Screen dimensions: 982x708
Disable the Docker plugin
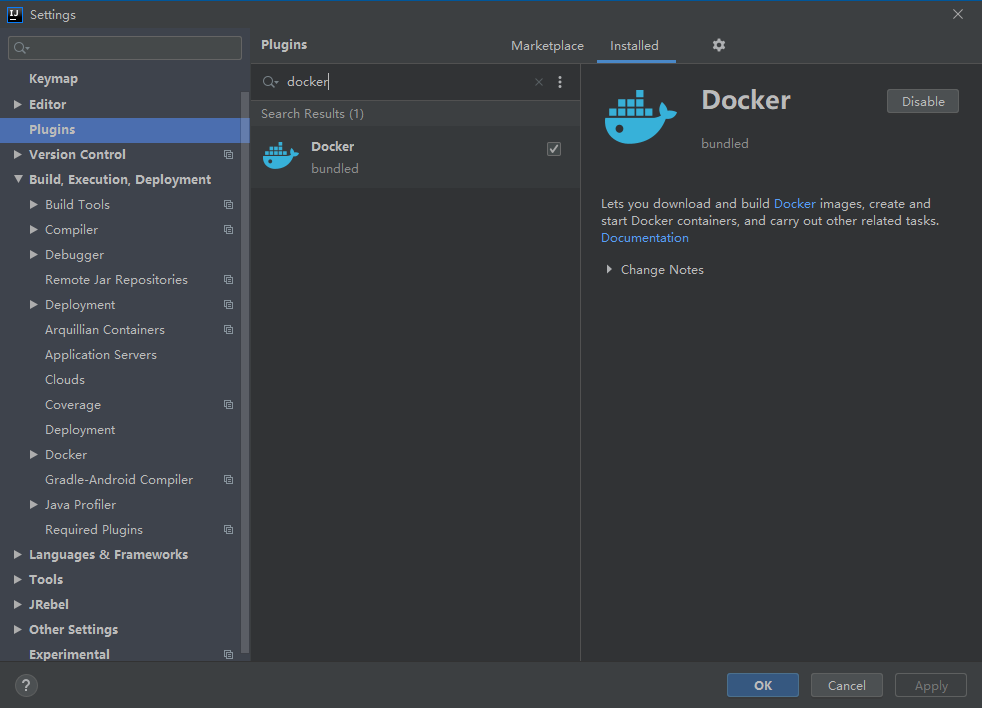(923, 102)
